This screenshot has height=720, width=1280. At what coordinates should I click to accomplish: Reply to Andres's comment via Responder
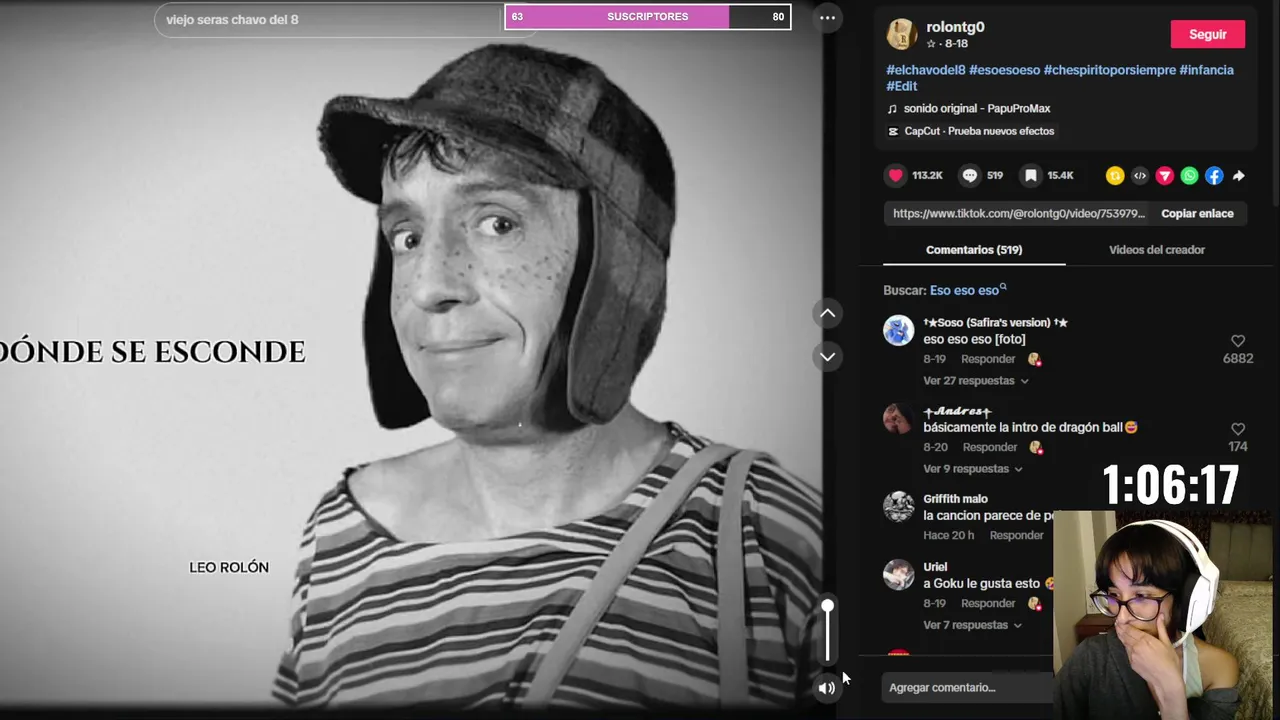[990, 447]
